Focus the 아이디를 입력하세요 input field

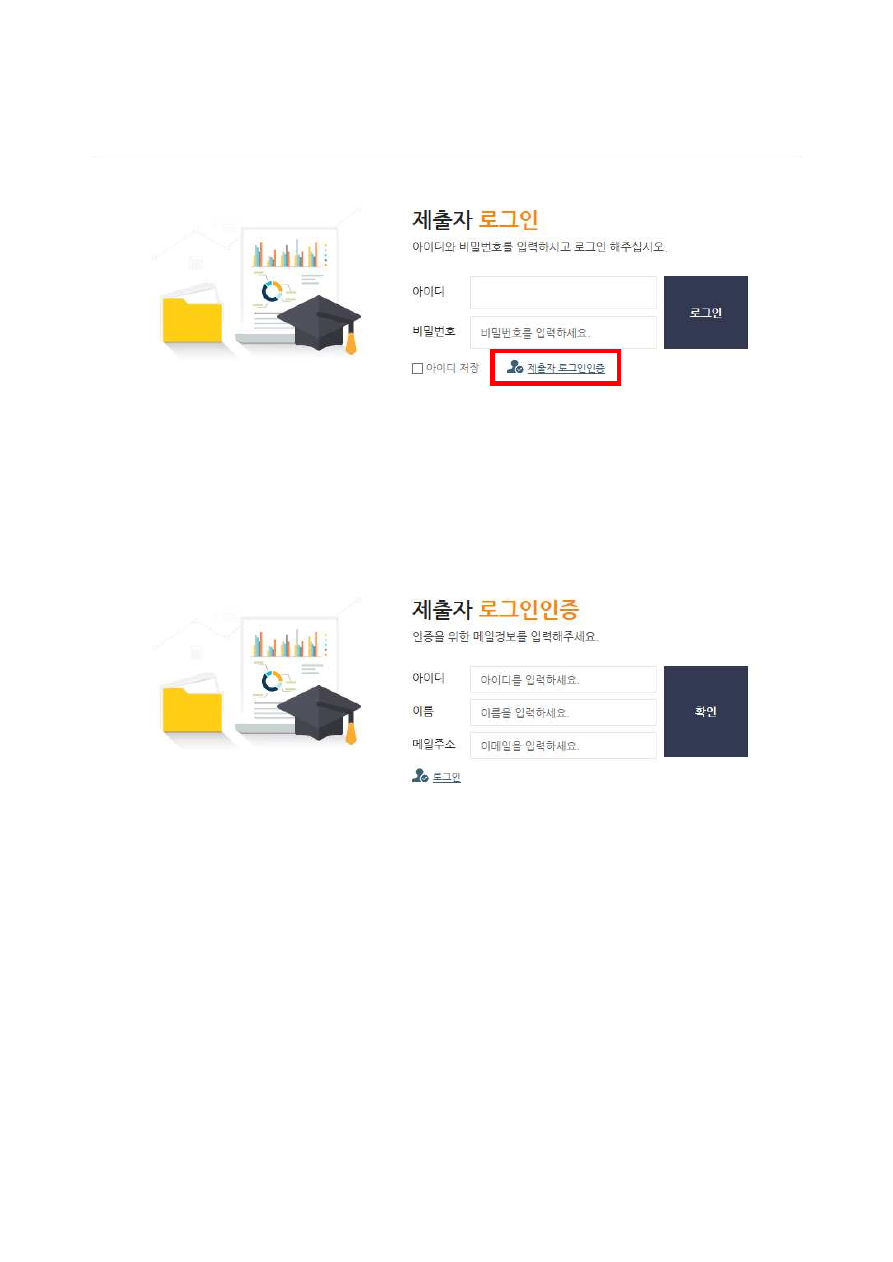click(x=564, y=679)
